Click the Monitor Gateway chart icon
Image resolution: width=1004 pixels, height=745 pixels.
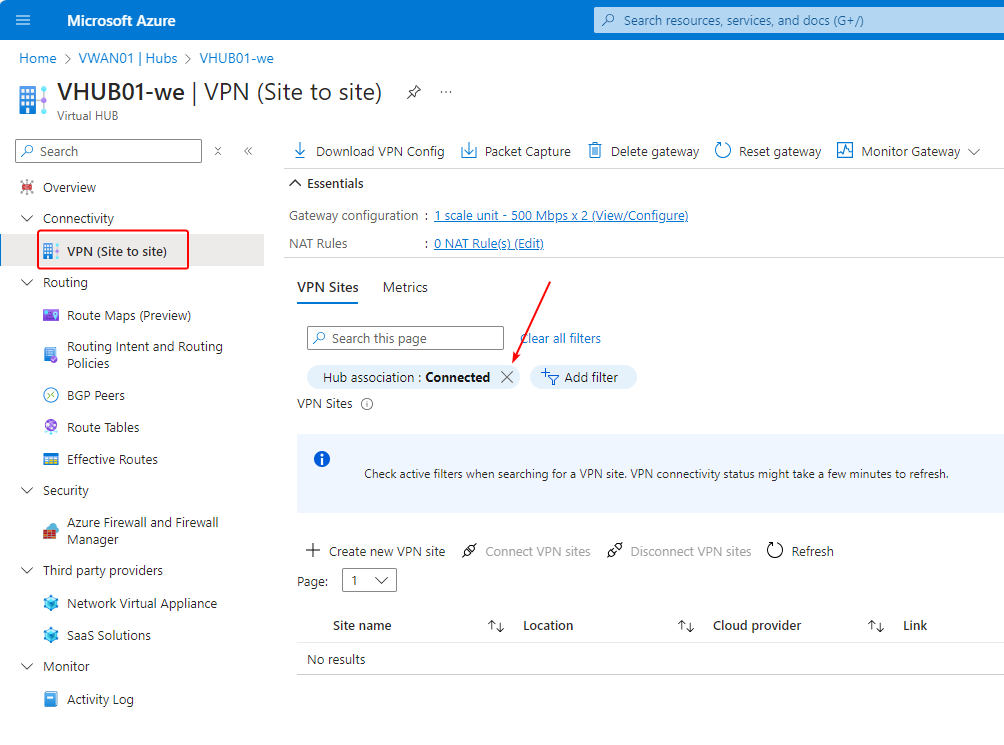point(845,150)
